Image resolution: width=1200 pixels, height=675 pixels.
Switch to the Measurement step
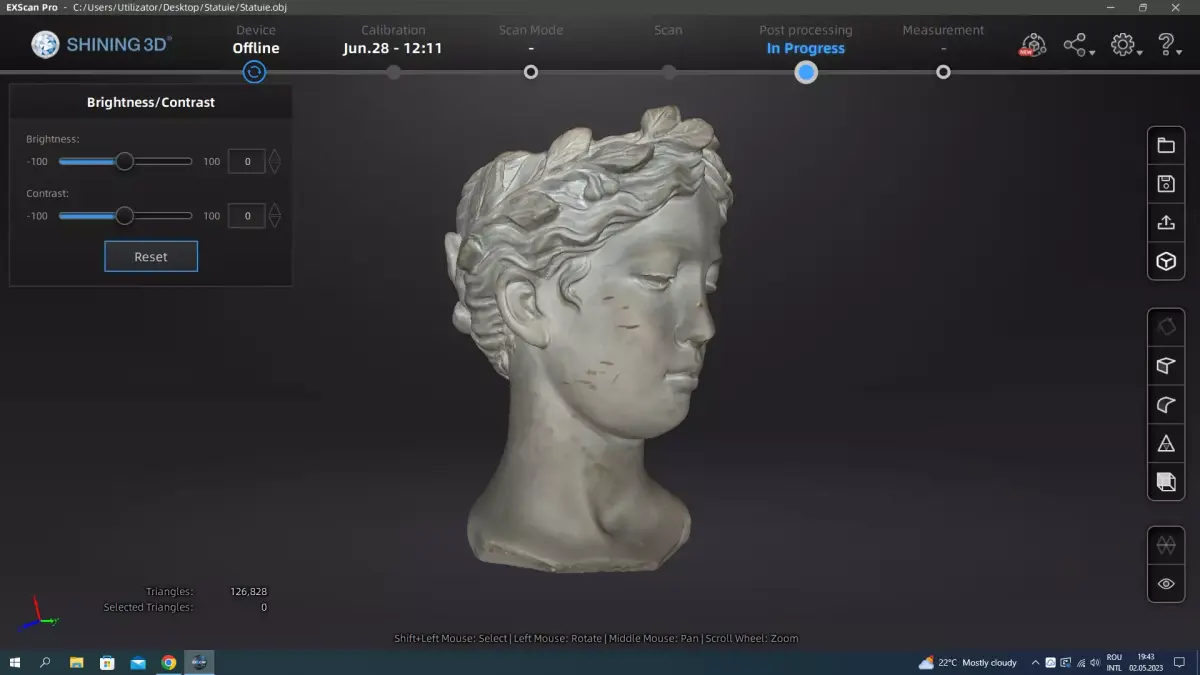point(943,40)
